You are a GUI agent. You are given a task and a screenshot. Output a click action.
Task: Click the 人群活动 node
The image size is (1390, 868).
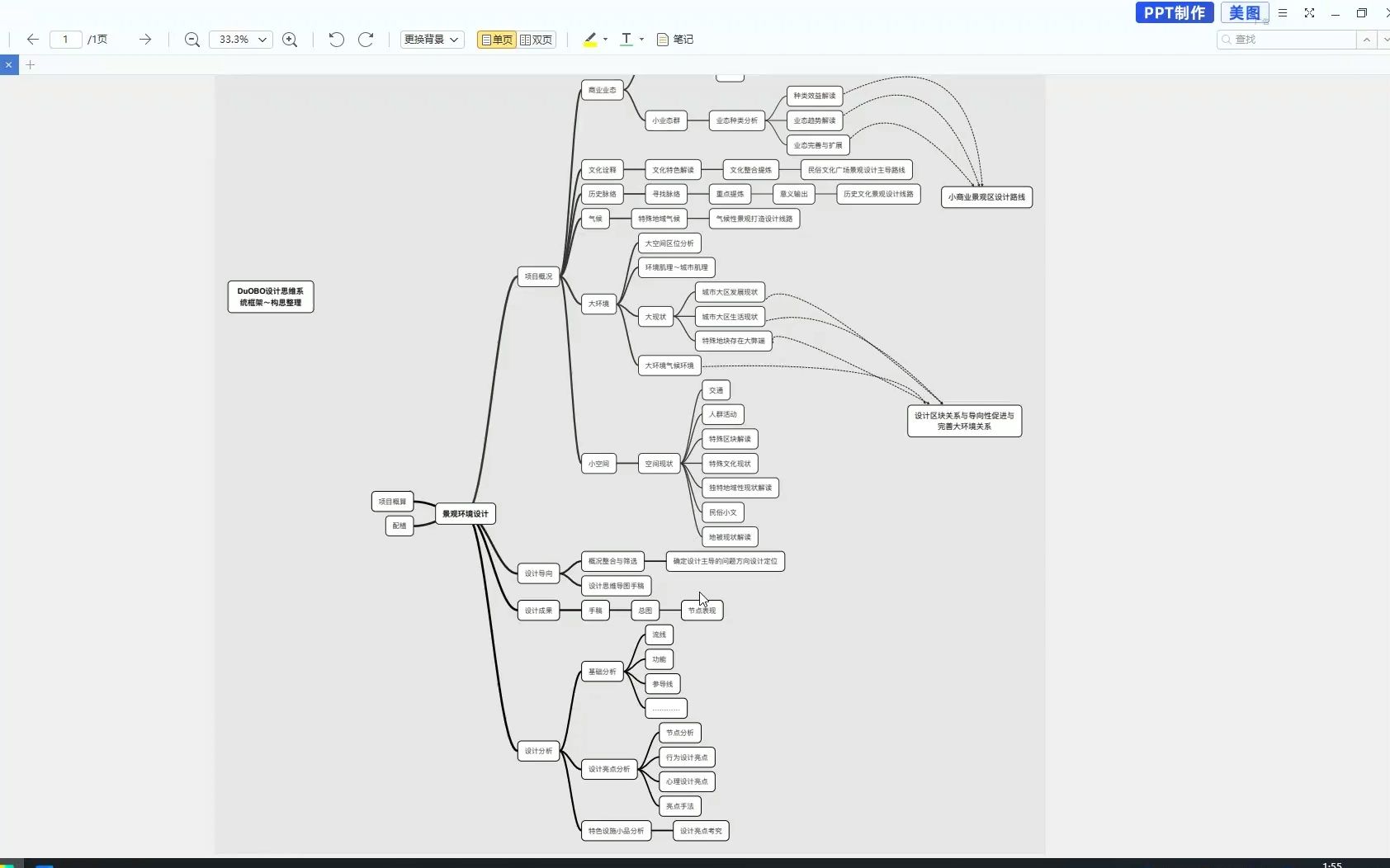pyautogui.click(x=723, y=414)
